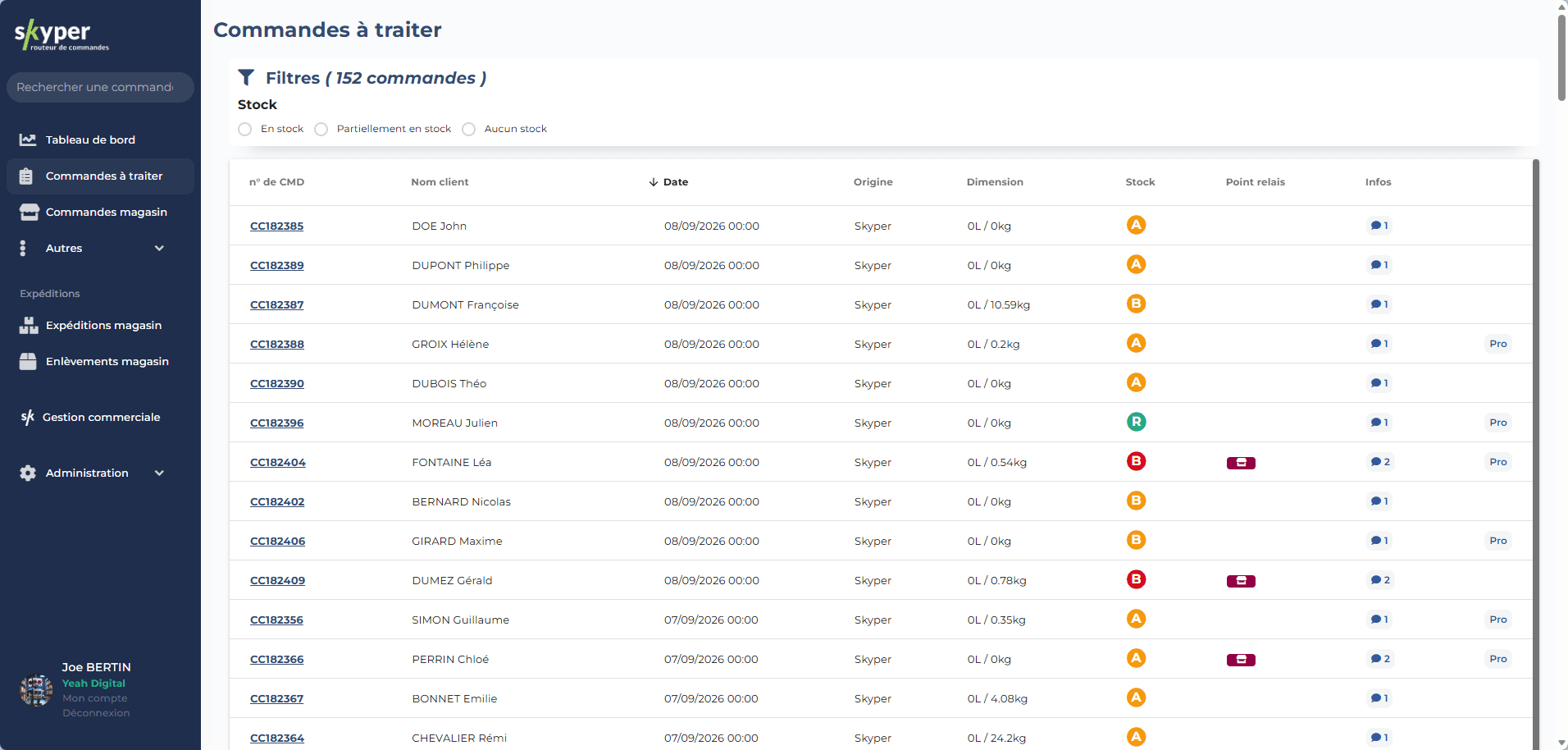Viewport: 1568px width, 750px height.
Task: Open order CC182385 link
Action: (x=276, y=226)
